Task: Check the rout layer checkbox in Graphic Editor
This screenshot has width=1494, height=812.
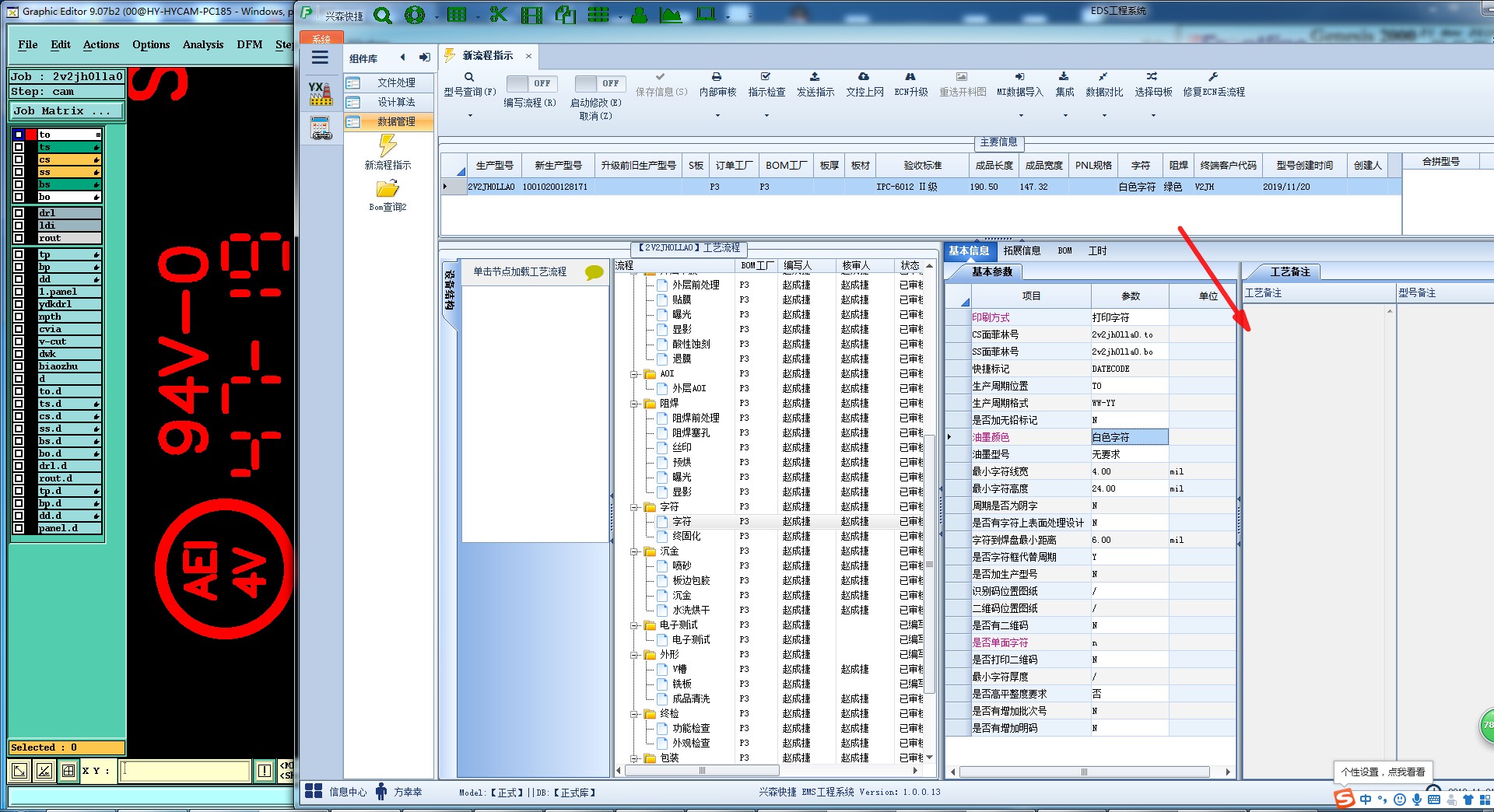Action: (19, 238)
